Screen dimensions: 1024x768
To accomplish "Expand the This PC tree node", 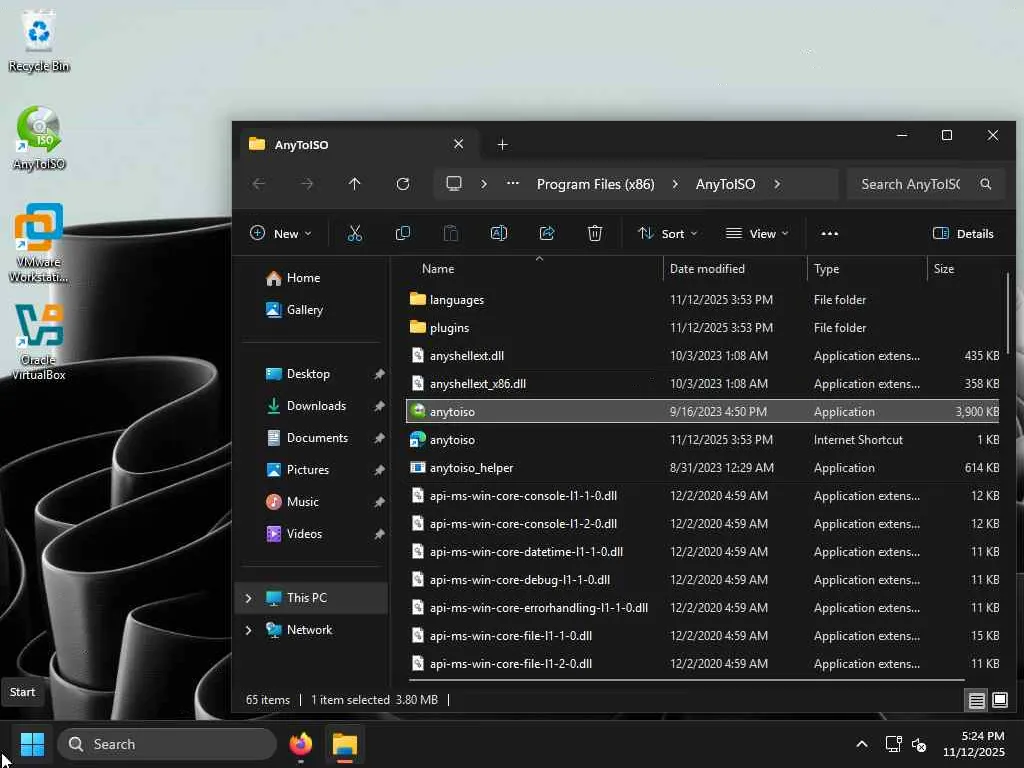I will [x=248, y=598].
